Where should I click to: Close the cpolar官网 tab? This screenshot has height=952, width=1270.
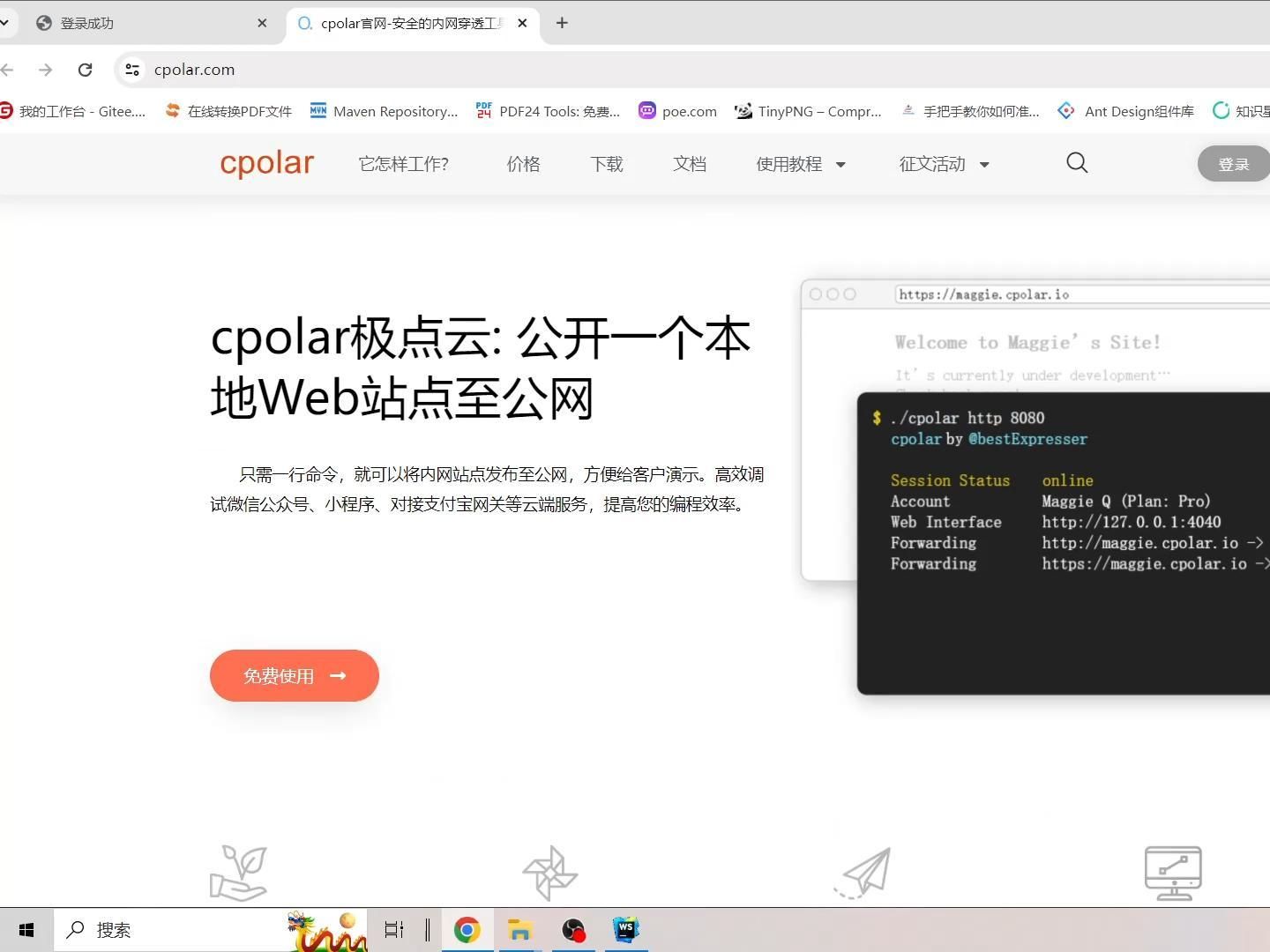click(x=522, y=23)
